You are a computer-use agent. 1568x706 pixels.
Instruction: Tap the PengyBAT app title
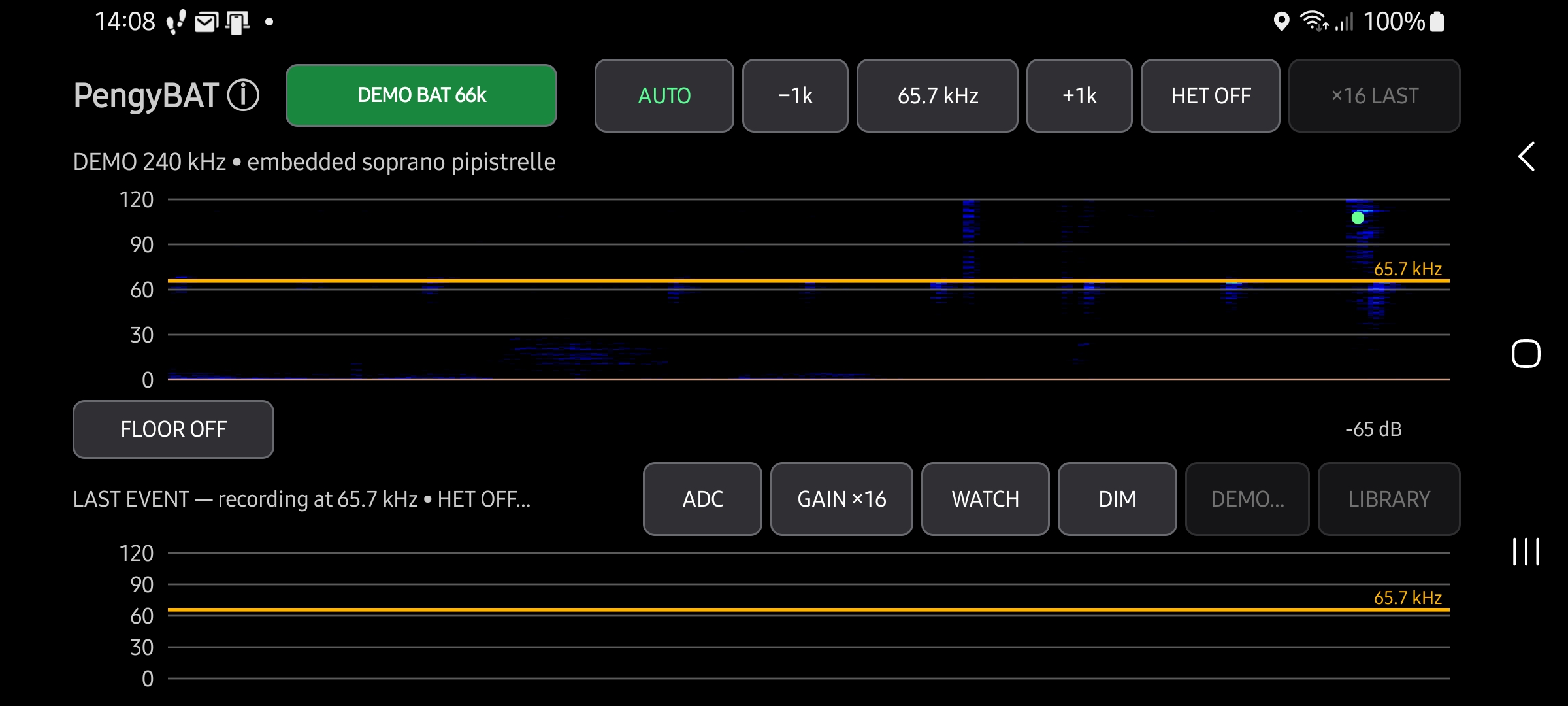[146, 95]
